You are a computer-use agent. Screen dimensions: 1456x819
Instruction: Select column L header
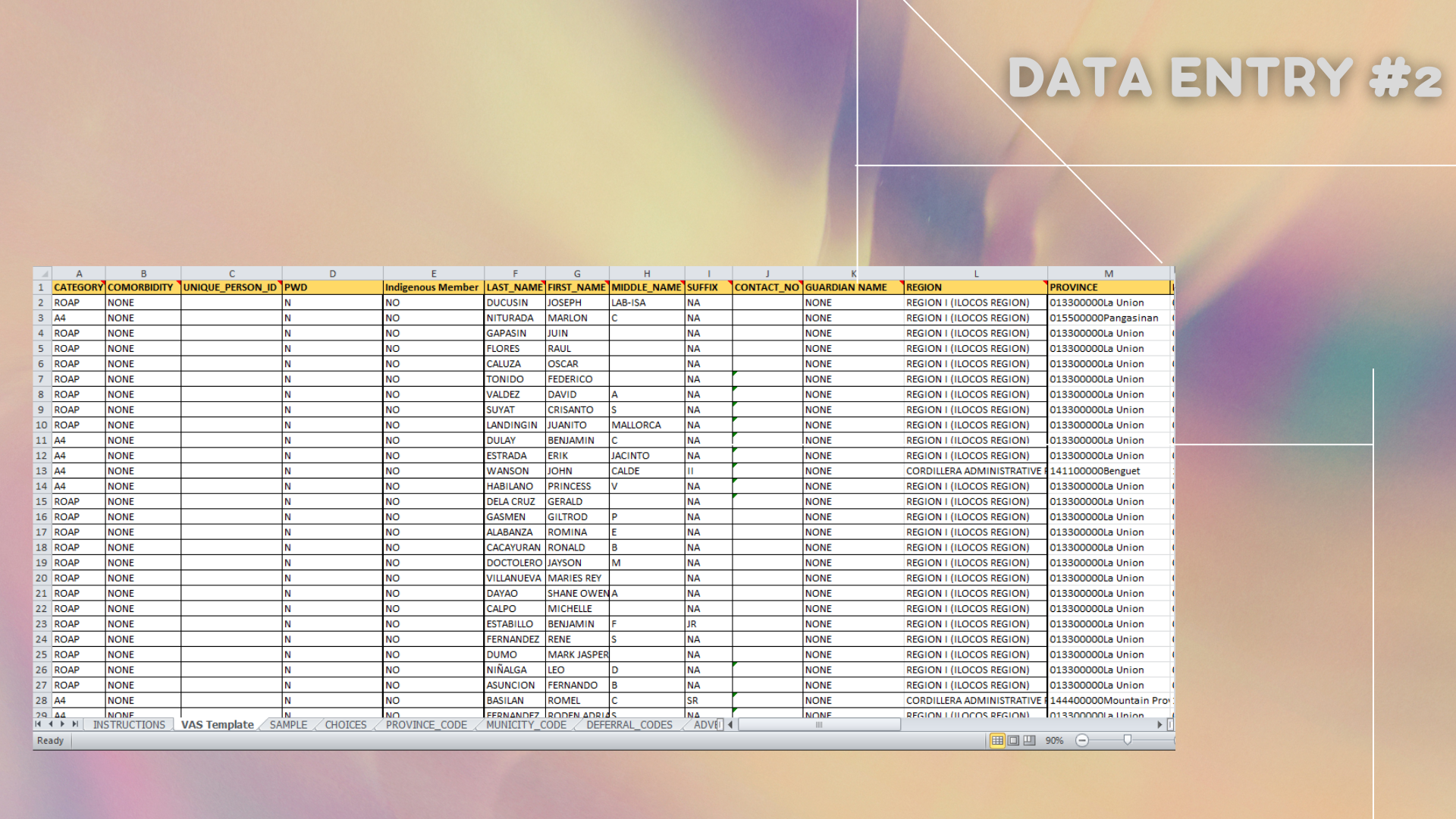[976, 273]
